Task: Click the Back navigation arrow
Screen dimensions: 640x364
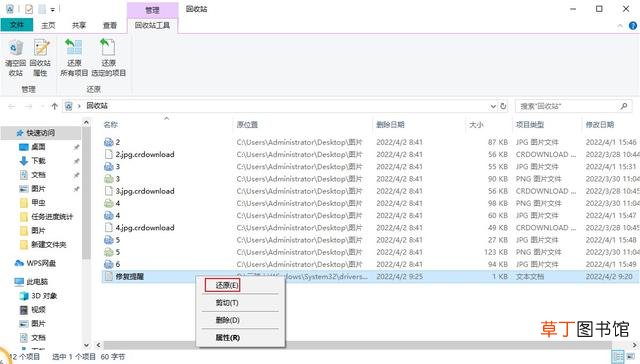Action: (11, 106)
